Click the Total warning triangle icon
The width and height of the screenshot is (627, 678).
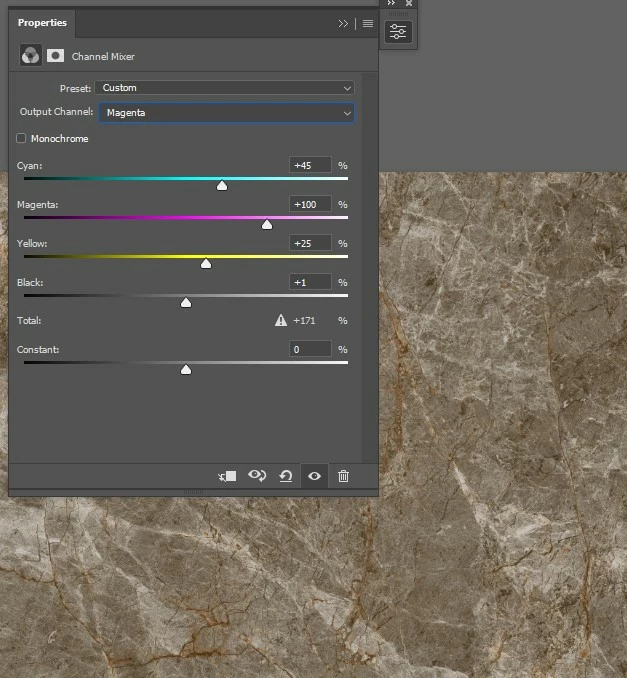click(x=281, y=321)
